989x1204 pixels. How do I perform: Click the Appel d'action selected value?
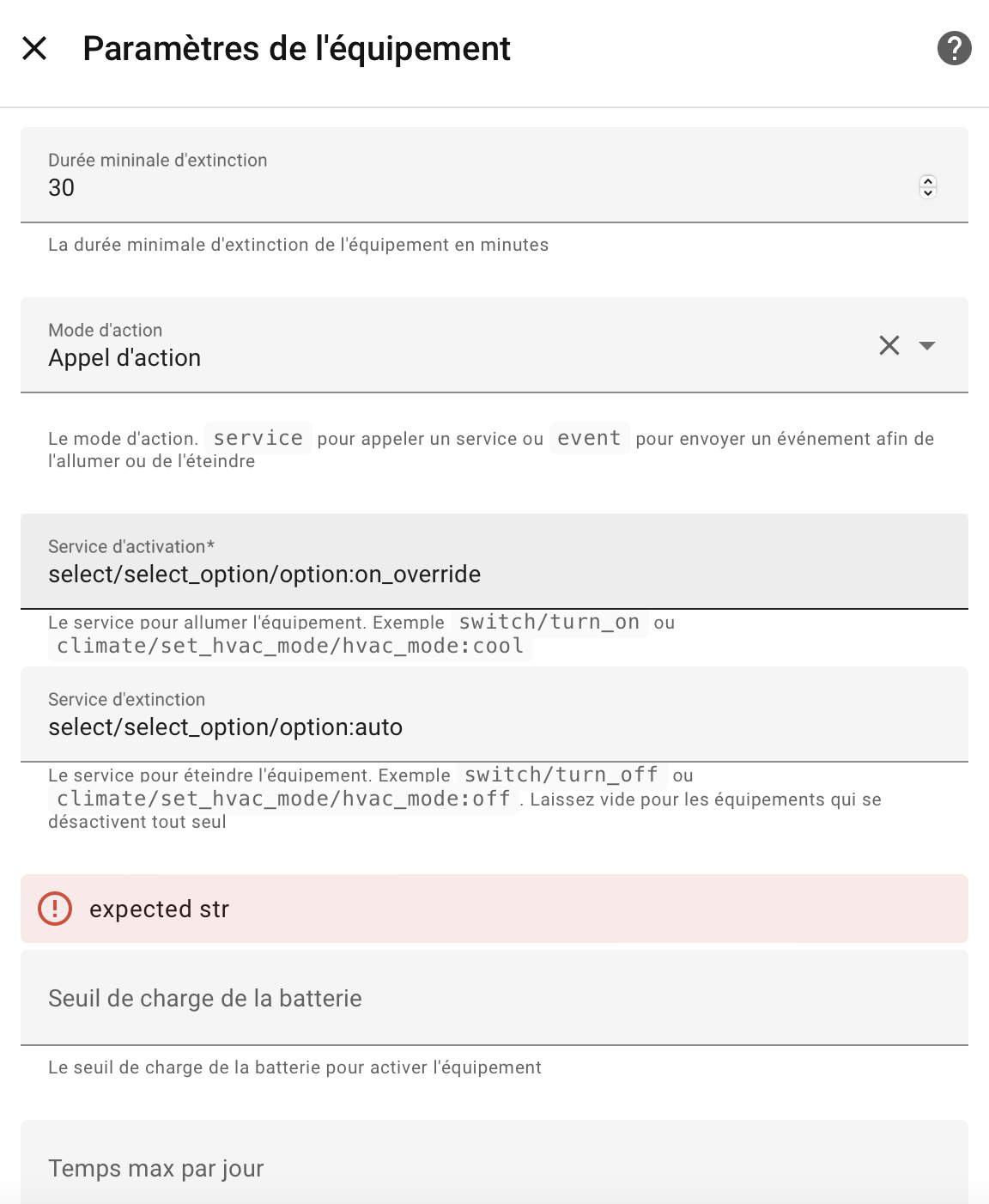pyautogui.click(x=124, y=358)
